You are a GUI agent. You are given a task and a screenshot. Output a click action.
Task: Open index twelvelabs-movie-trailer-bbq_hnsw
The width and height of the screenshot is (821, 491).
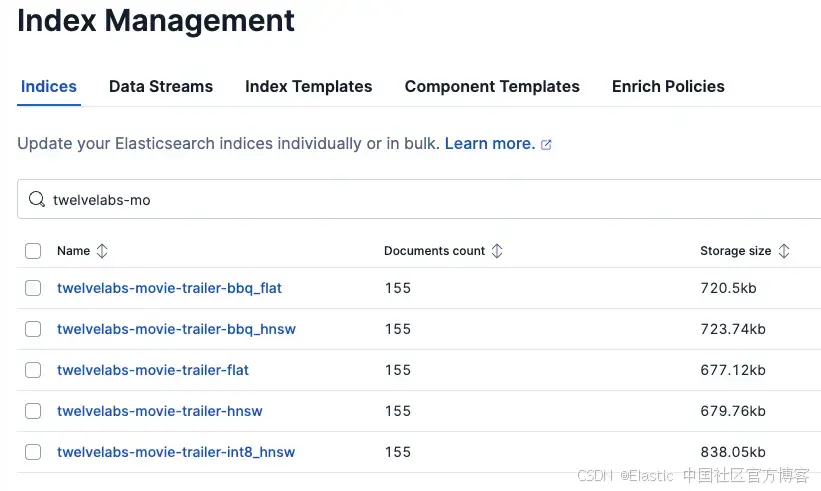[x=176, y=329]
